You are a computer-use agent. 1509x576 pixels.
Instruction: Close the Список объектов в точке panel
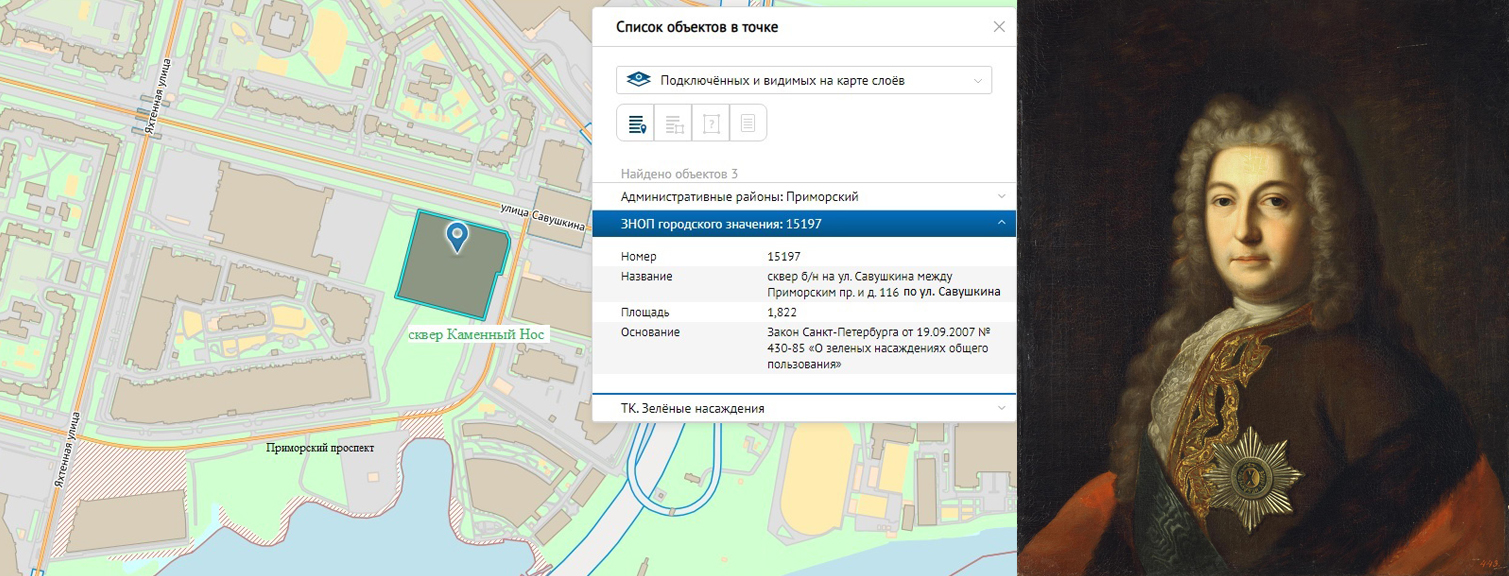[x=998, y=27]
